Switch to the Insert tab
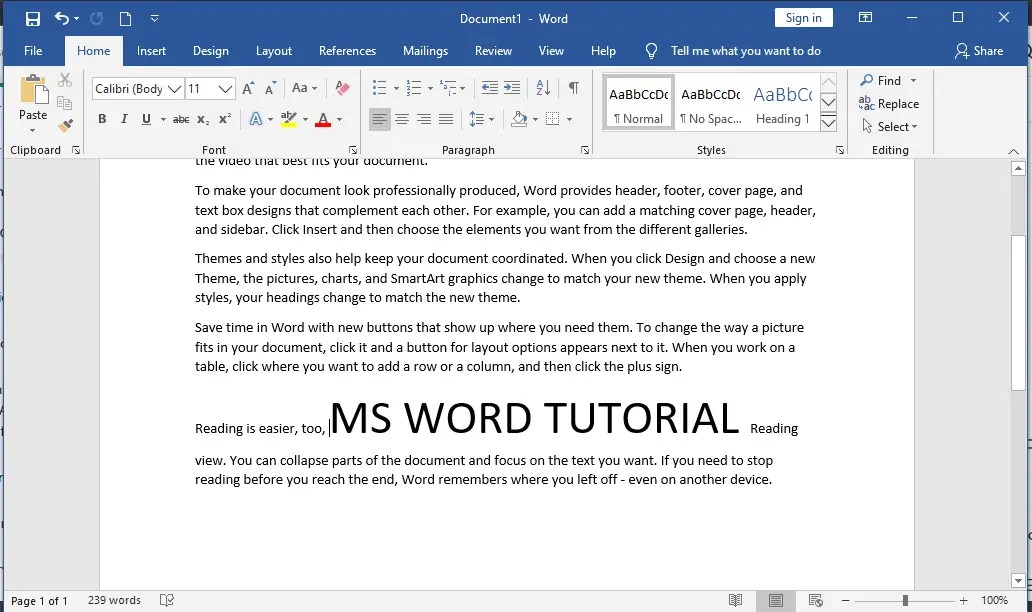The width and height of the screenshot is (1032, 612). [x=151, y=51]
